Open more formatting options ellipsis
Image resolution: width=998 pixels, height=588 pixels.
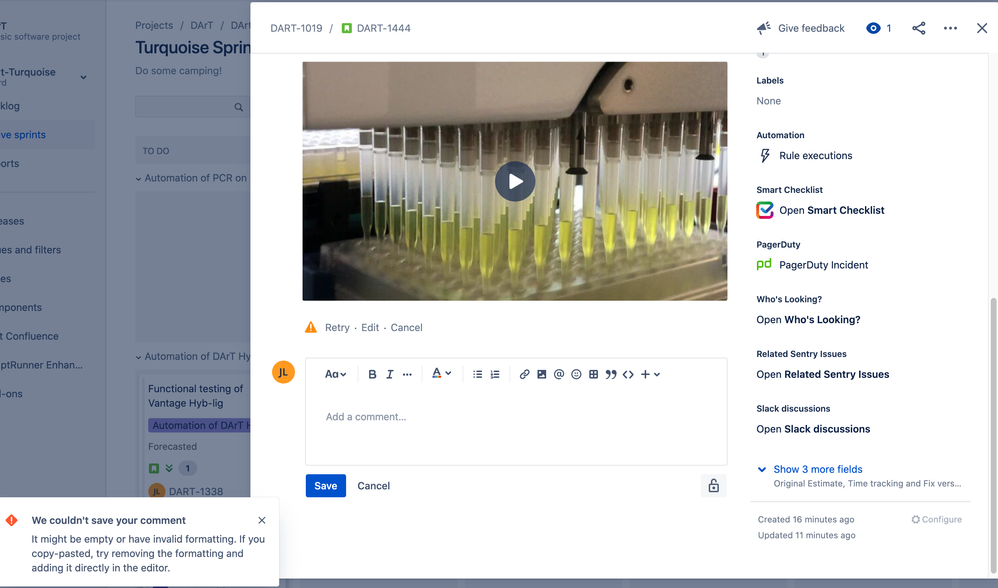pyautogui.click(x=407, y=374)
